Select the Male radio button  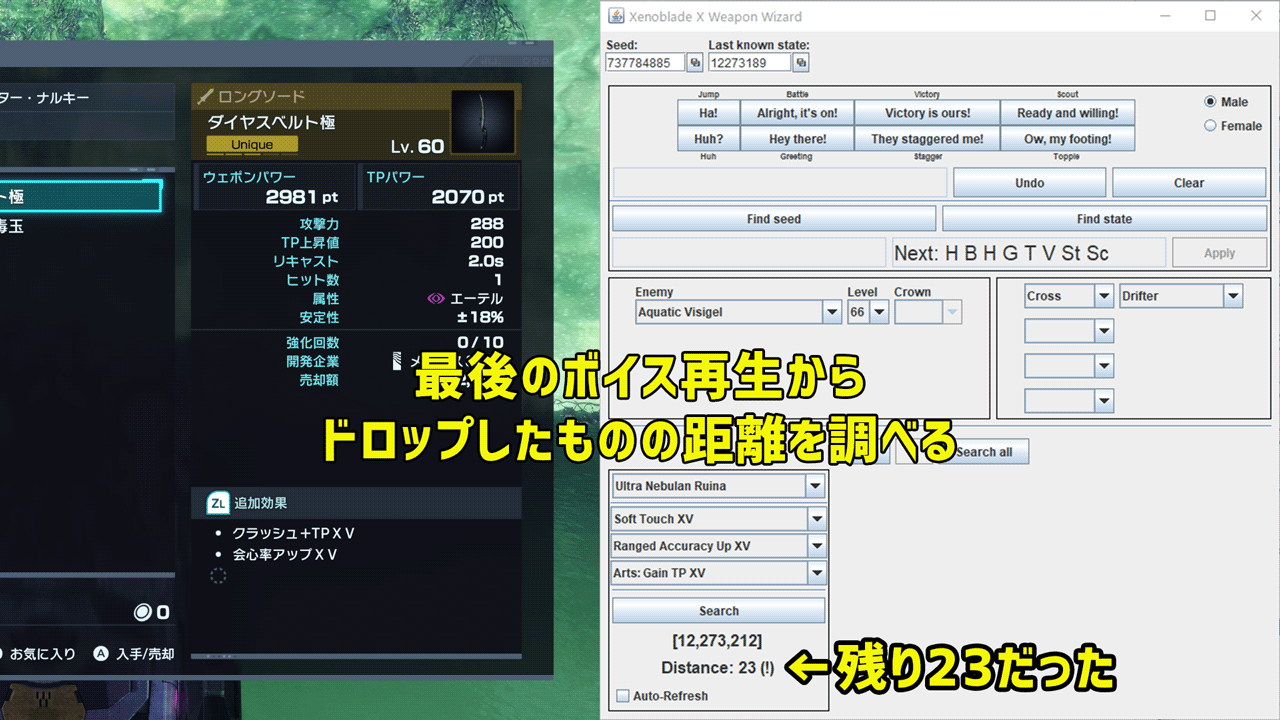[1210, 102]
